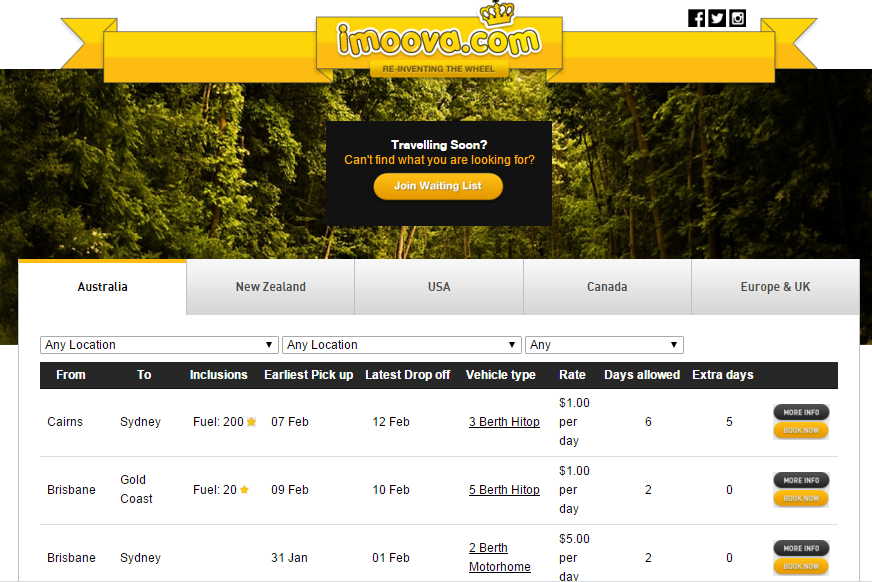This screenshot has width=872, height=582.
Task: Click the 09 Feb pick up date
Action: click(x=290, y=490)
